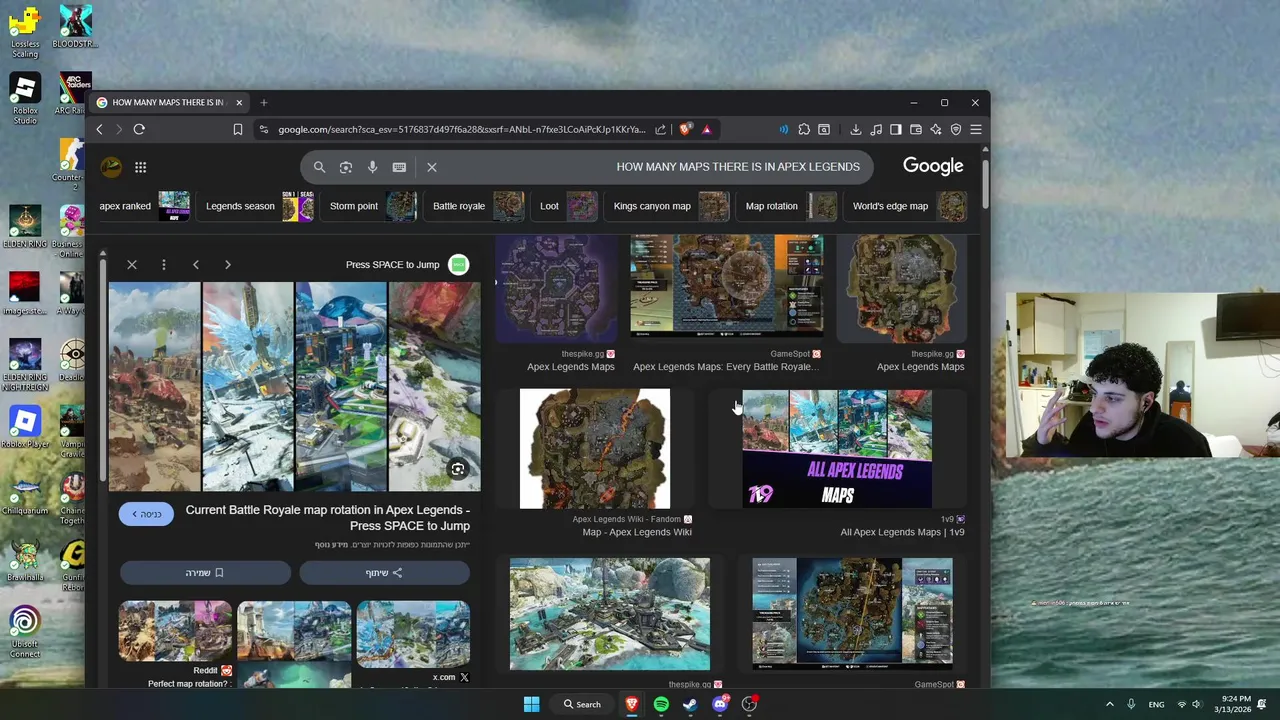The width and height of the screenshot is (1280, 720).
Task: Open the three-dot options in image preview
Action: 164,265
